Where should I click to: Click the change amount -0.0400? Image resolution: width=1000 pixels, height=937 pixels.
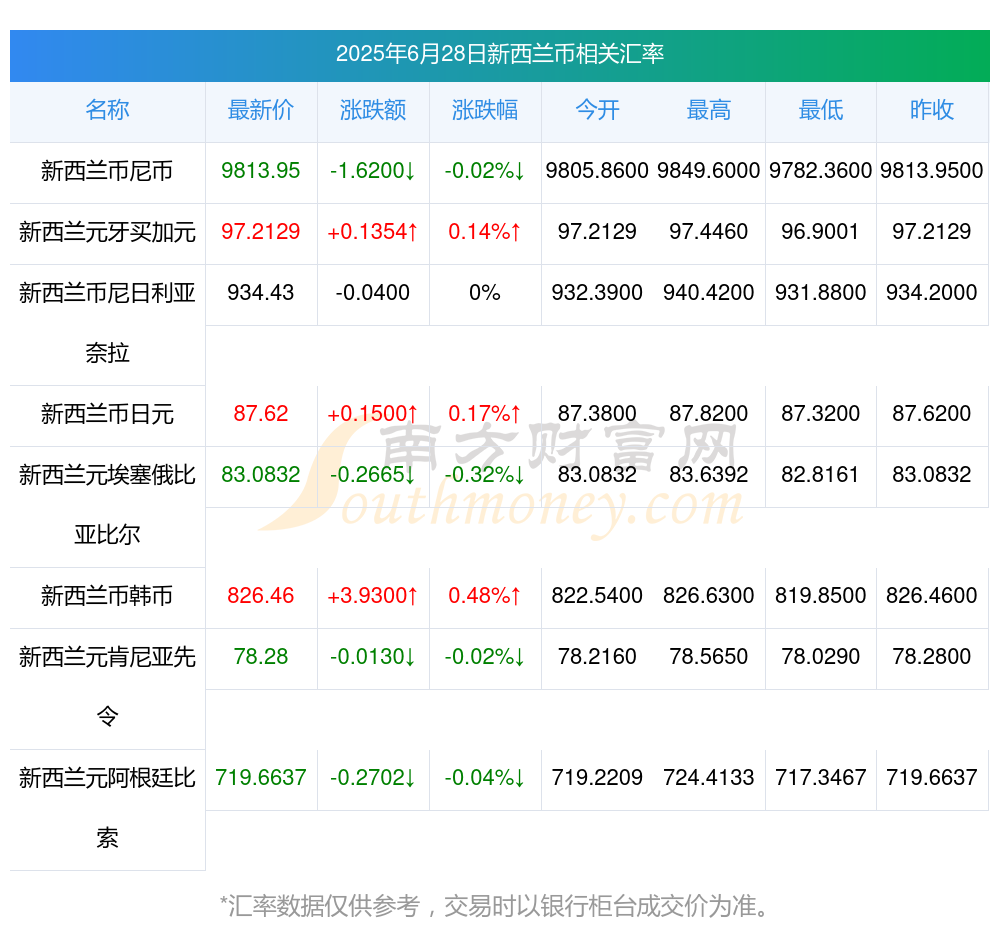(x=373, y=293)
